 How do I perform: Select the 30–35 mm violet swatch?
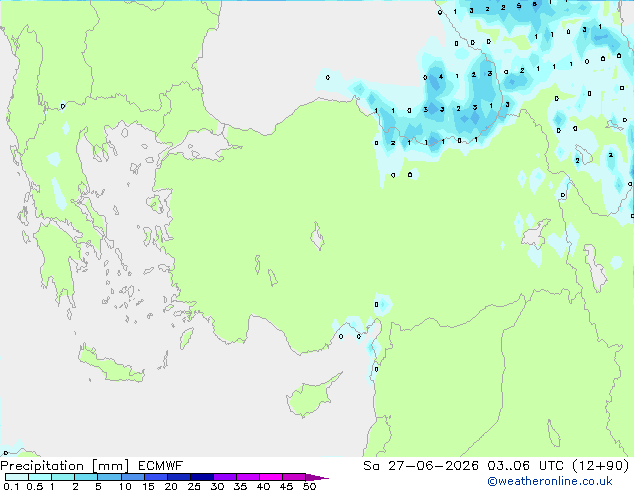pyautogui.click(x=224, y=477)
